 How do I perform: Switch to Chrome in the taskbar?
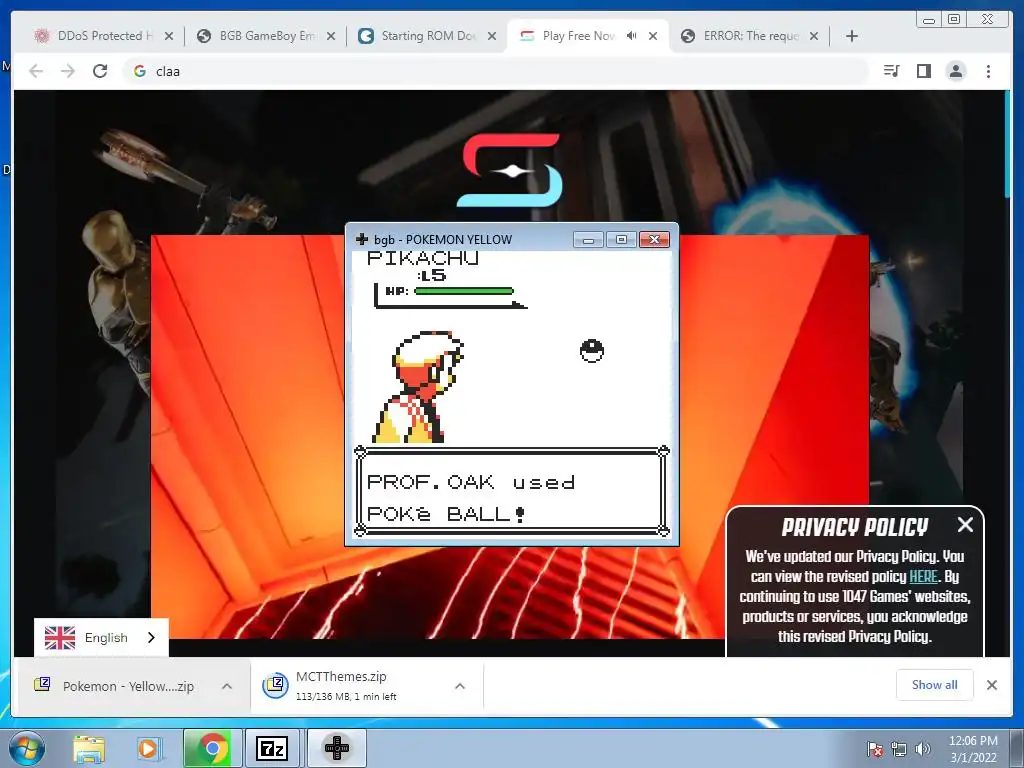click(x=212, y=748)
